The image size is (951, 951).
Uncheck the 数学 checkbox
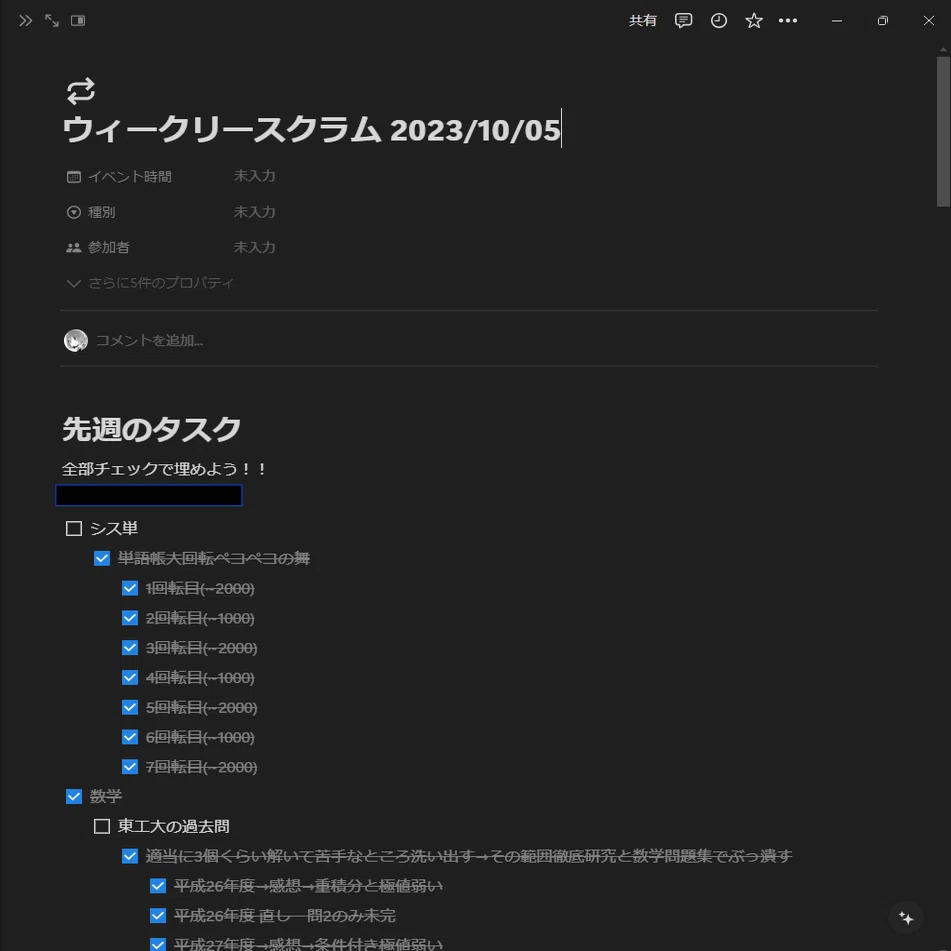(74, 796)
